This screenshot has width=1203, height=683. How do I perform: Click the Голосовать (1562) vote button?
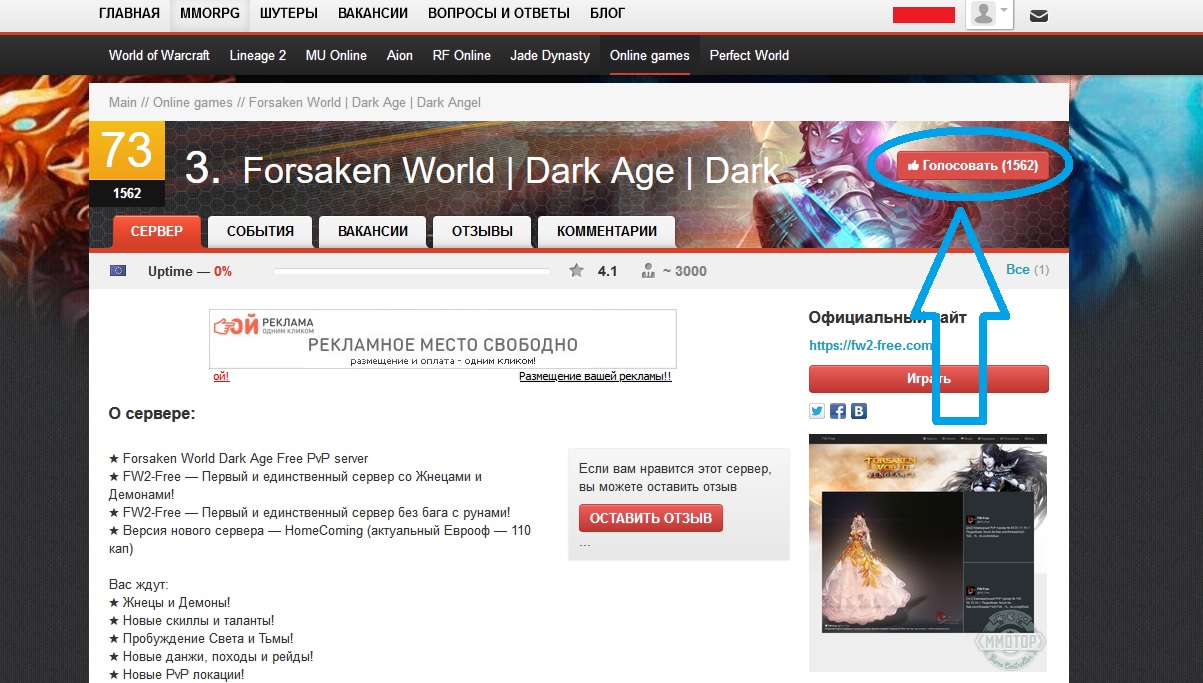tap(973, 165)
